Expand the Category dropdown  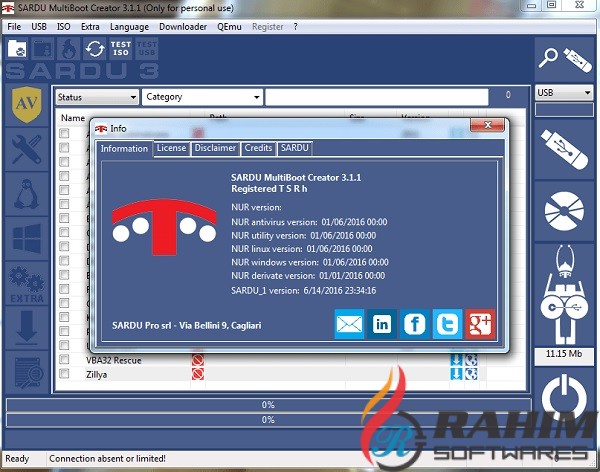coord(202,97)
